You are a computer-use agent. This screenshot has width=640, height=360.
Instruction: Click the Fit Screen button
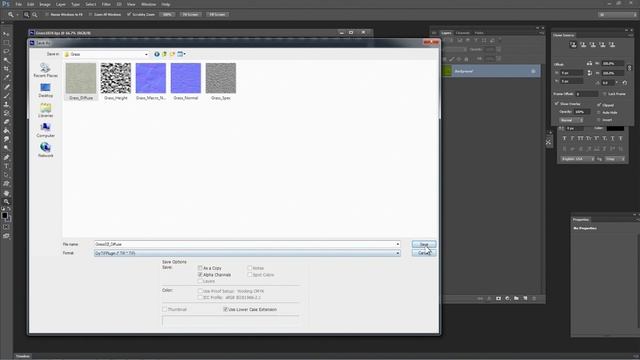[x=190, y=15]
